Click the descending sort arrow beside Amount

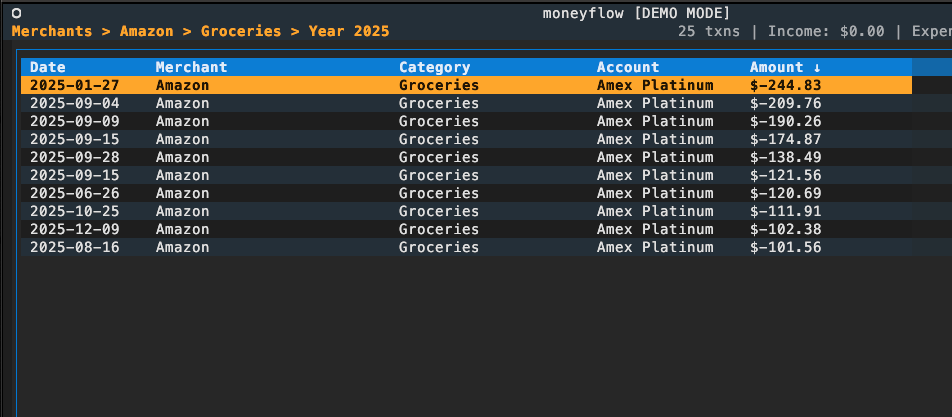click(x=817, y=67)
